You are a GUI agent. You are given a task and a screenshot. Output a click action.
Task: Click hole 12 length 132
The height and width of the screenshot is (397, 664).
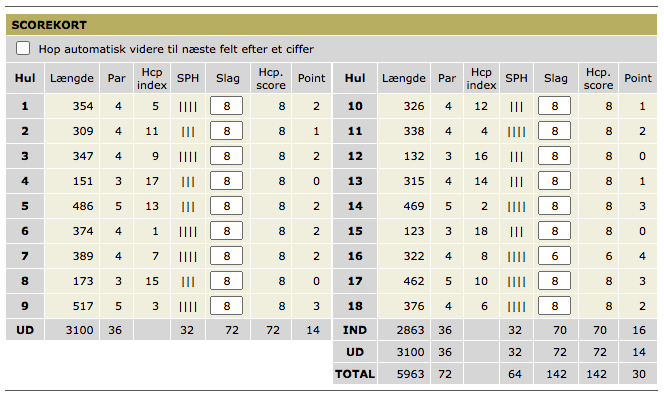coord(414,156)
